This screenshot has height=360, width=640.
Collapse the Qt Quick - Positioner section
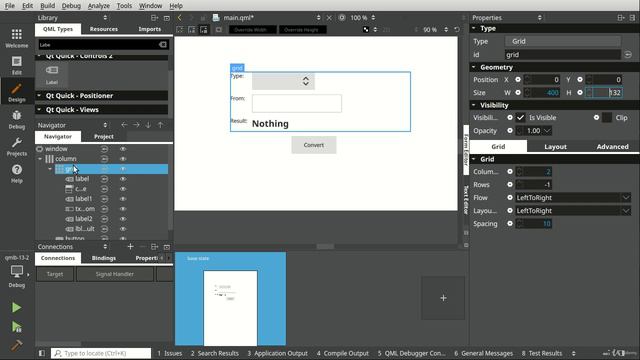click(39, 96)
